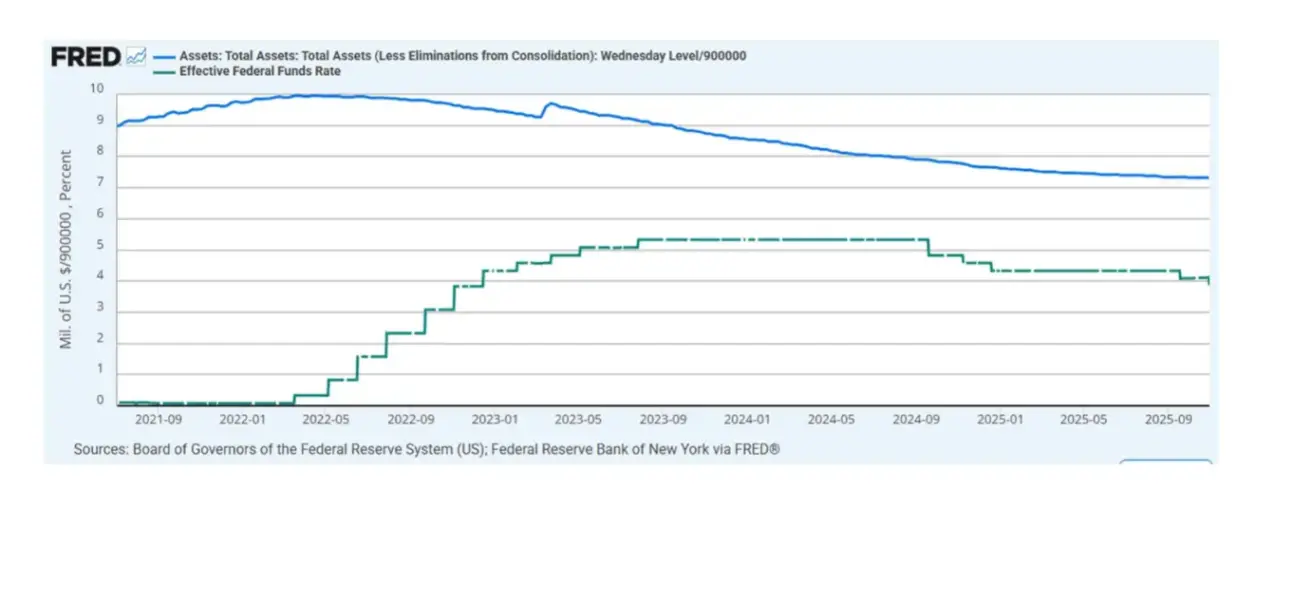This screenshot has width=1312, height=602.
Task: Click the 2023-09 x-axis date label
Action: pos(664,420)
